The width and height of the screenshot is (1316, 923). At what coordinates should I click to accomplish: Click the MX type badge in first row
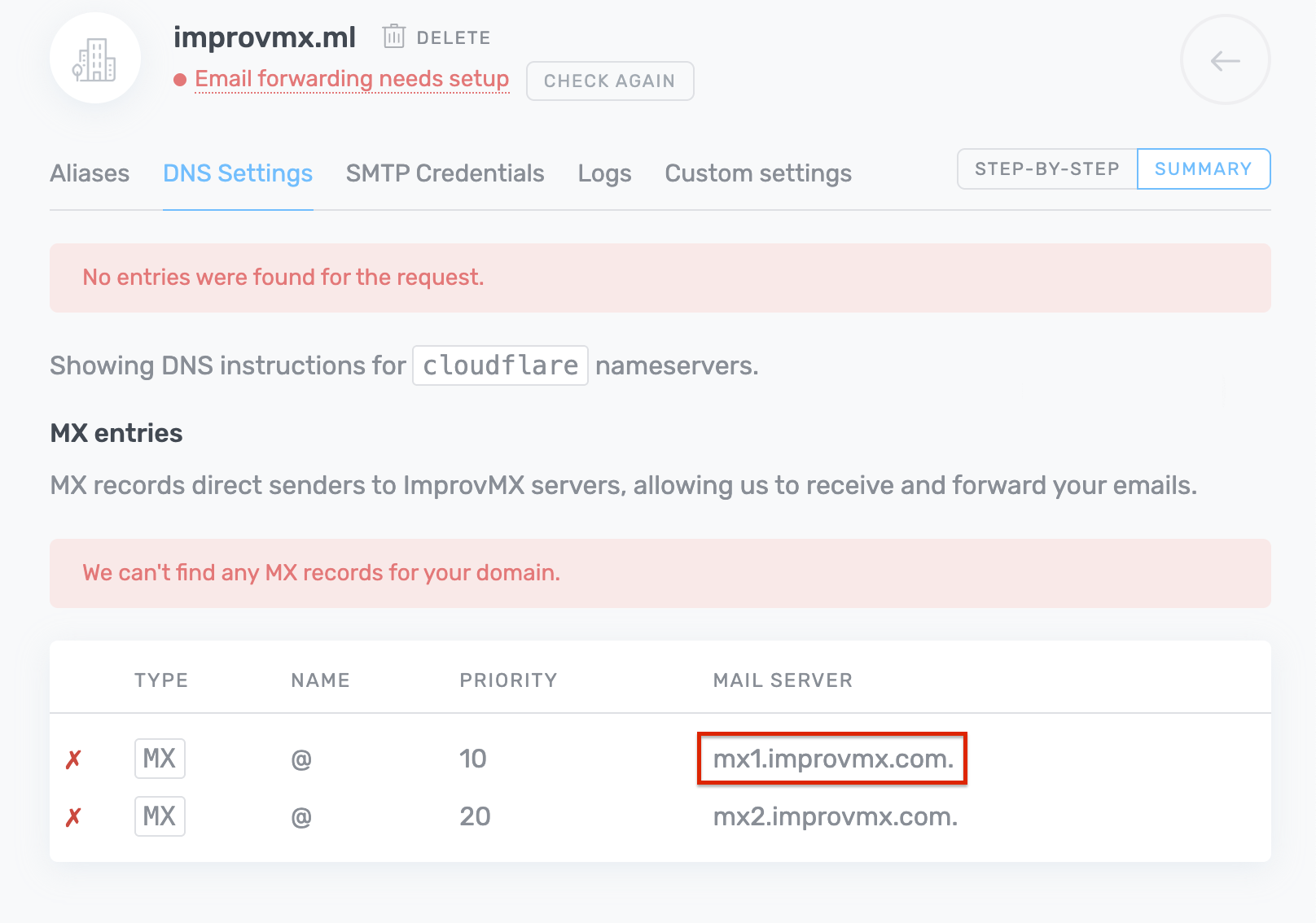pyautogui.click(x=160, y=759)
